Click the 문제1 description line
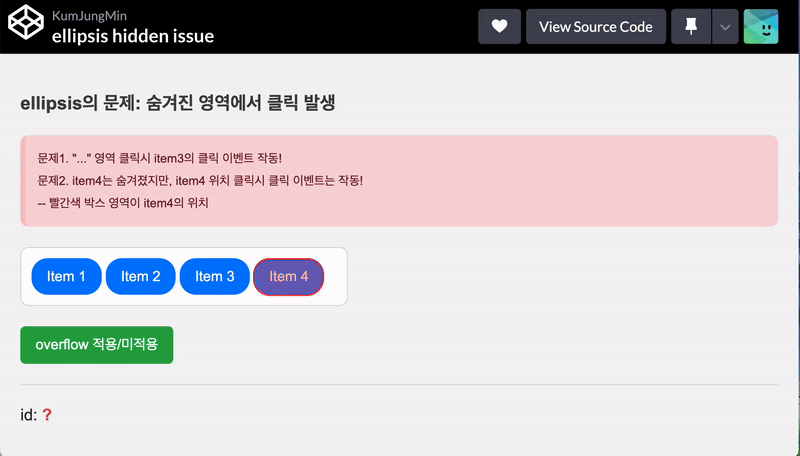This screenshot has height=456, width=800. click(x=160, y=158)
